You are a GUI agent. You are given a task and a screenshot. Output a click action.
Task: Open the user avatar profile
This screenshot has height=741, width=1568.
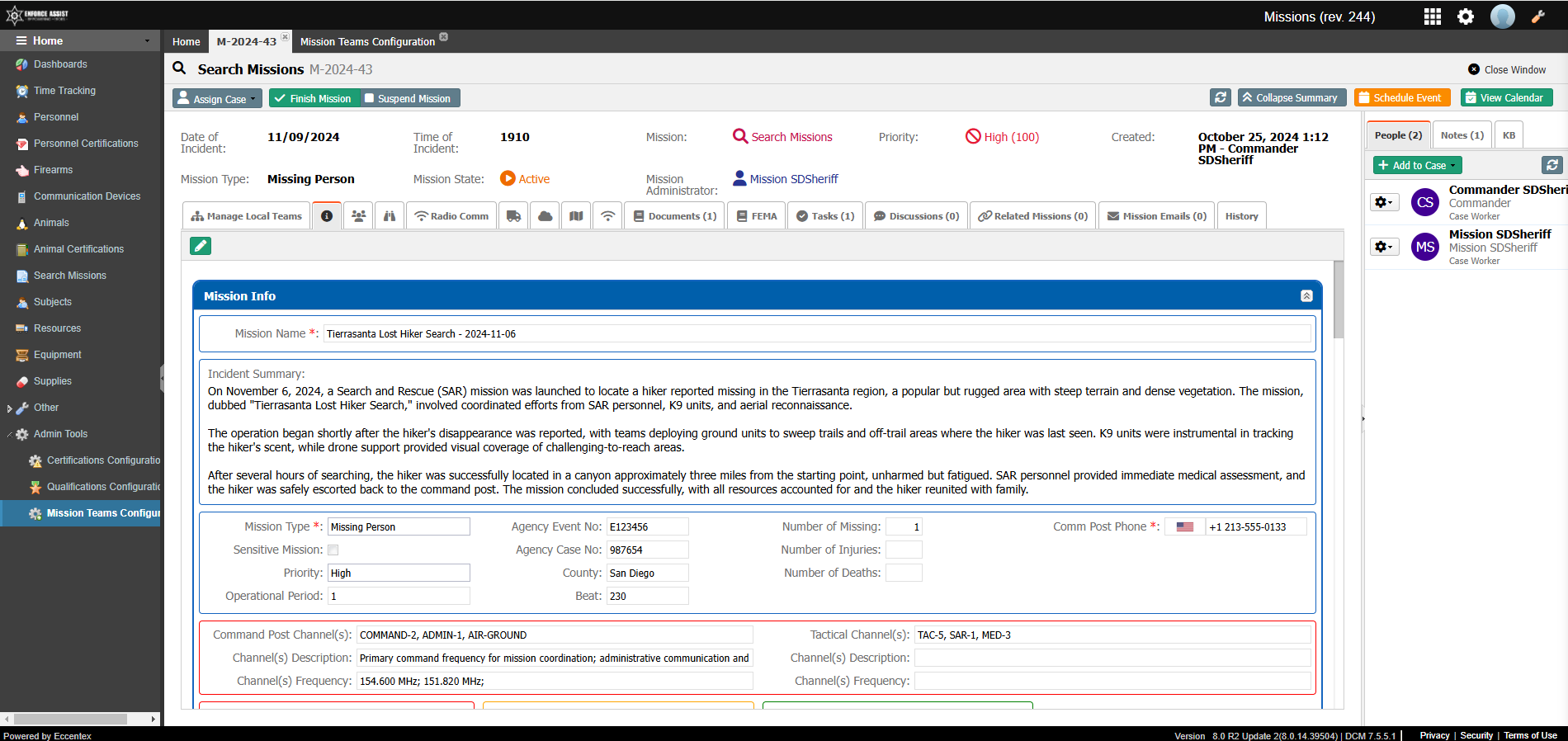(1503, 17)
